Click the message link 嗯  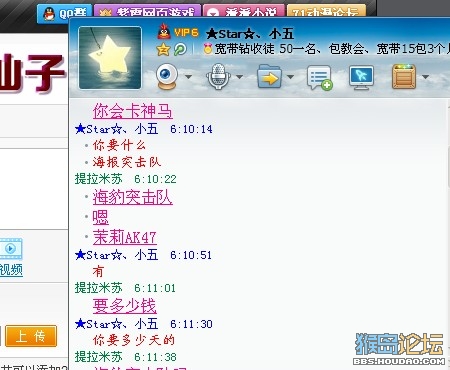(101, 217)
